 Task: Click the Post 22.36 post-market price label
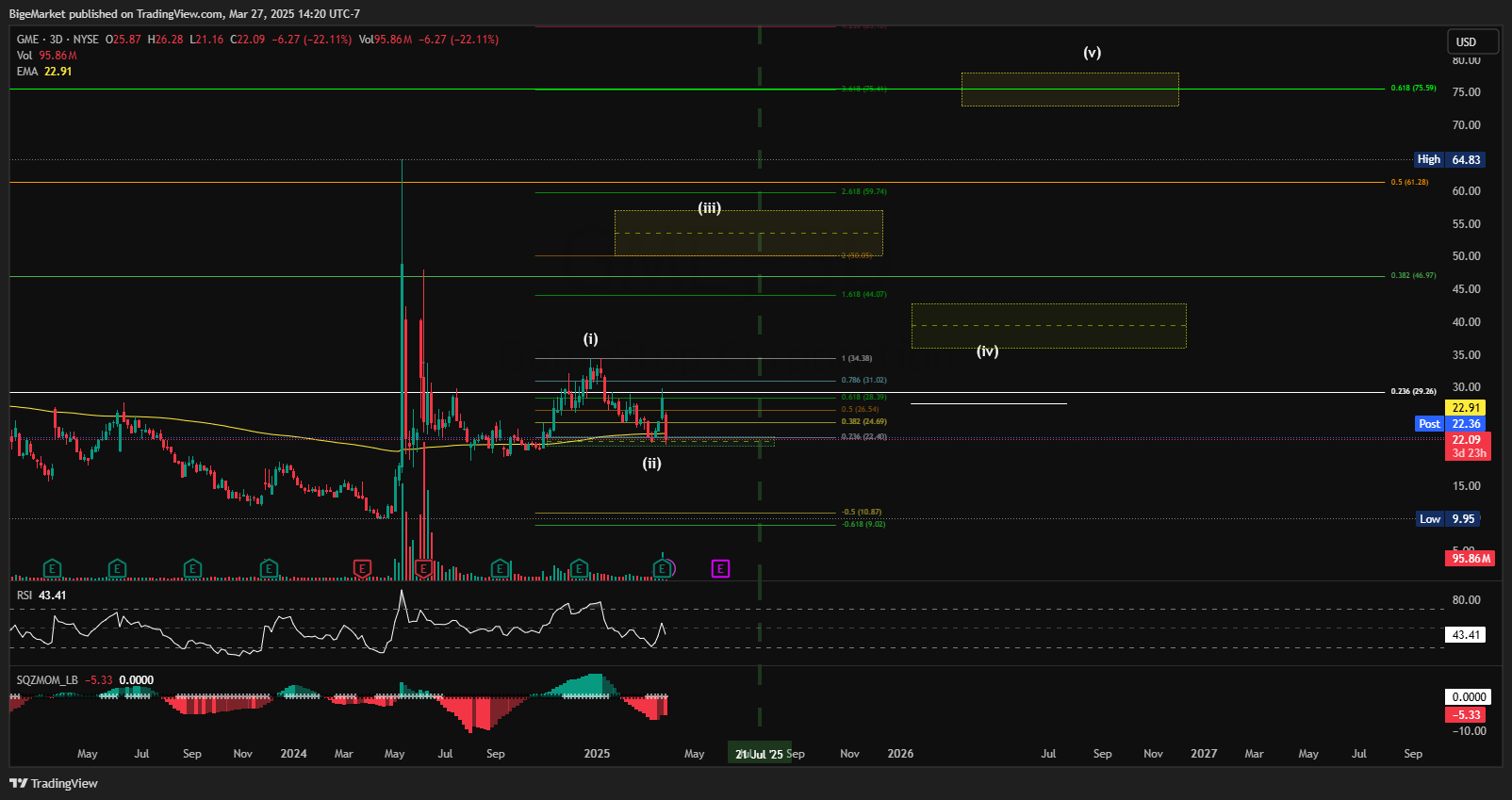pyautogui.click(x=1451, y=424)
